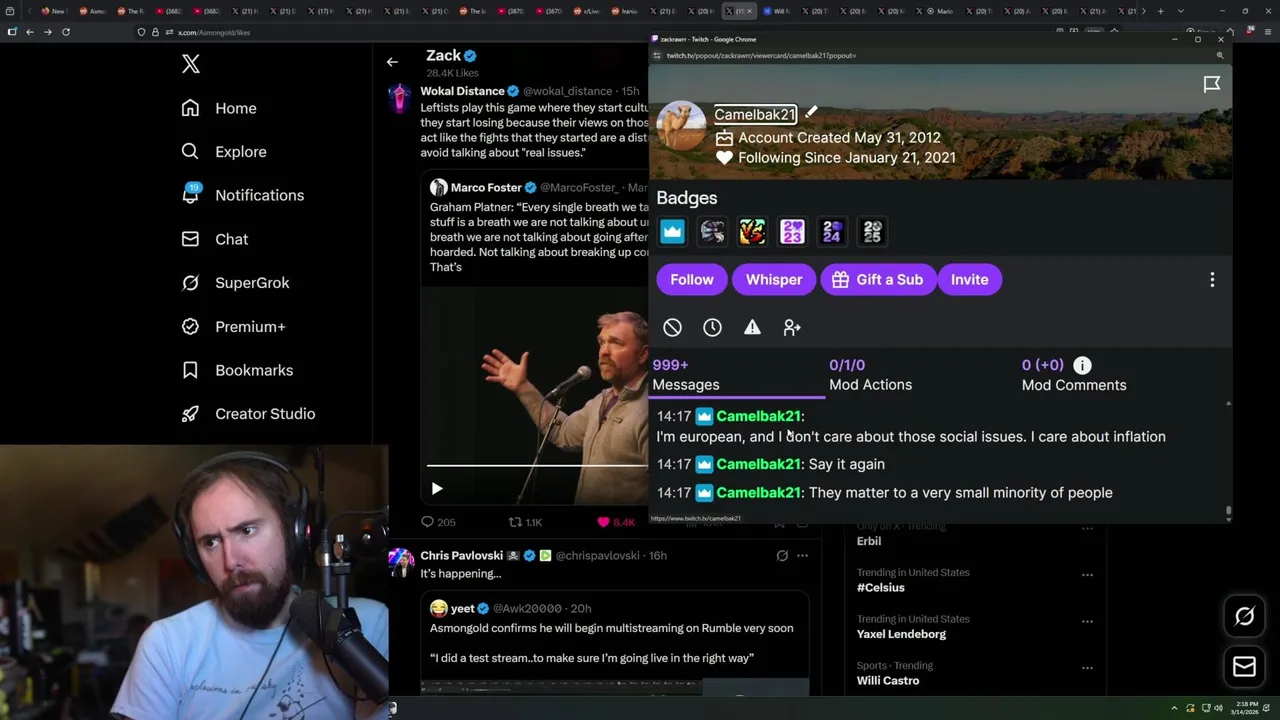Click Wokal Distance author name
Viewport: 1280px width, 720px height.
462,91
